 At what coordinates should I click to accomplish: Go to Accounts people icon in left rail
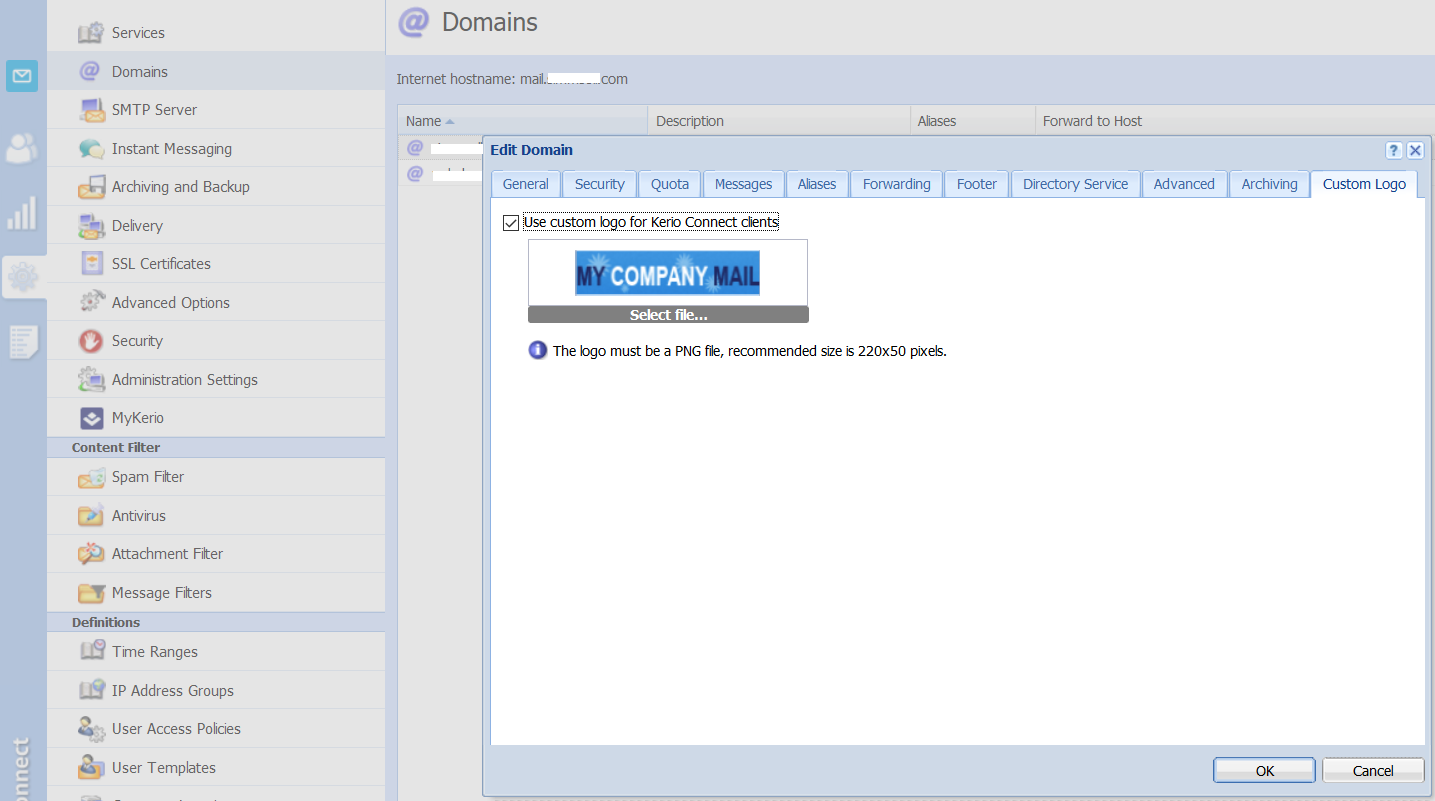click(x=22, y=148)
